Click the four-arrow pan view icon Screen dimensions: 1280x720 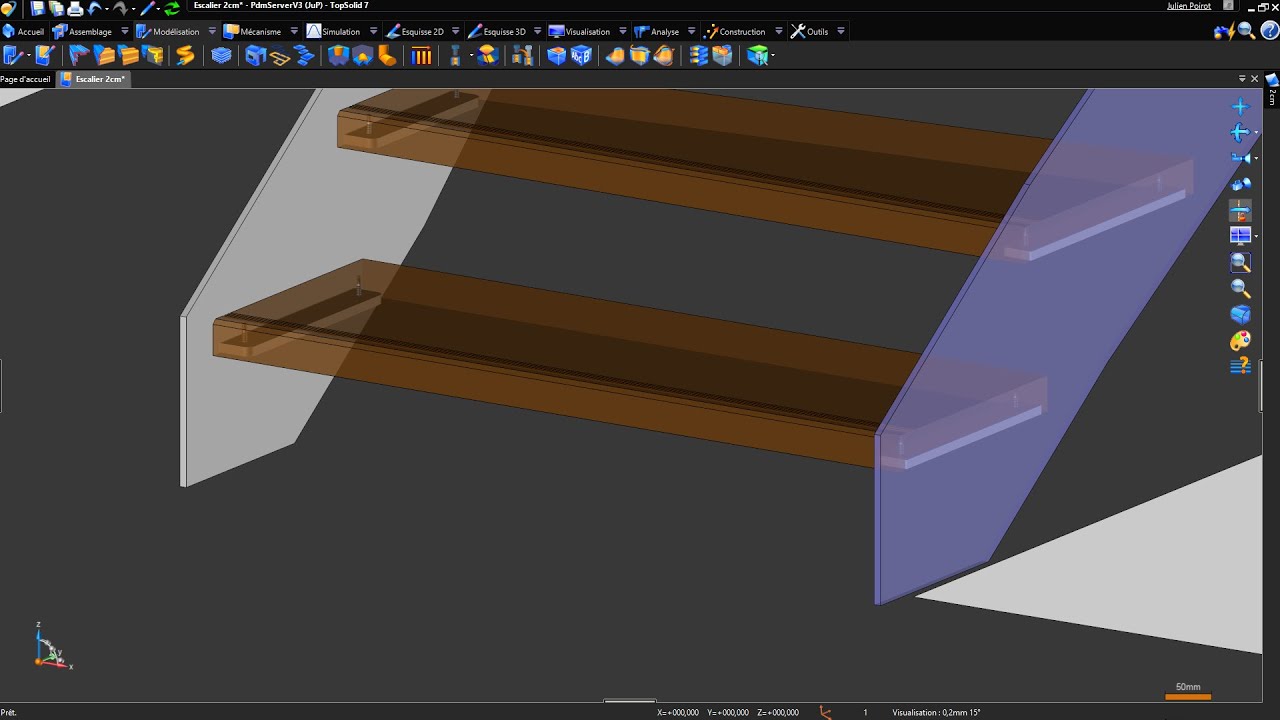point(1240,132)
